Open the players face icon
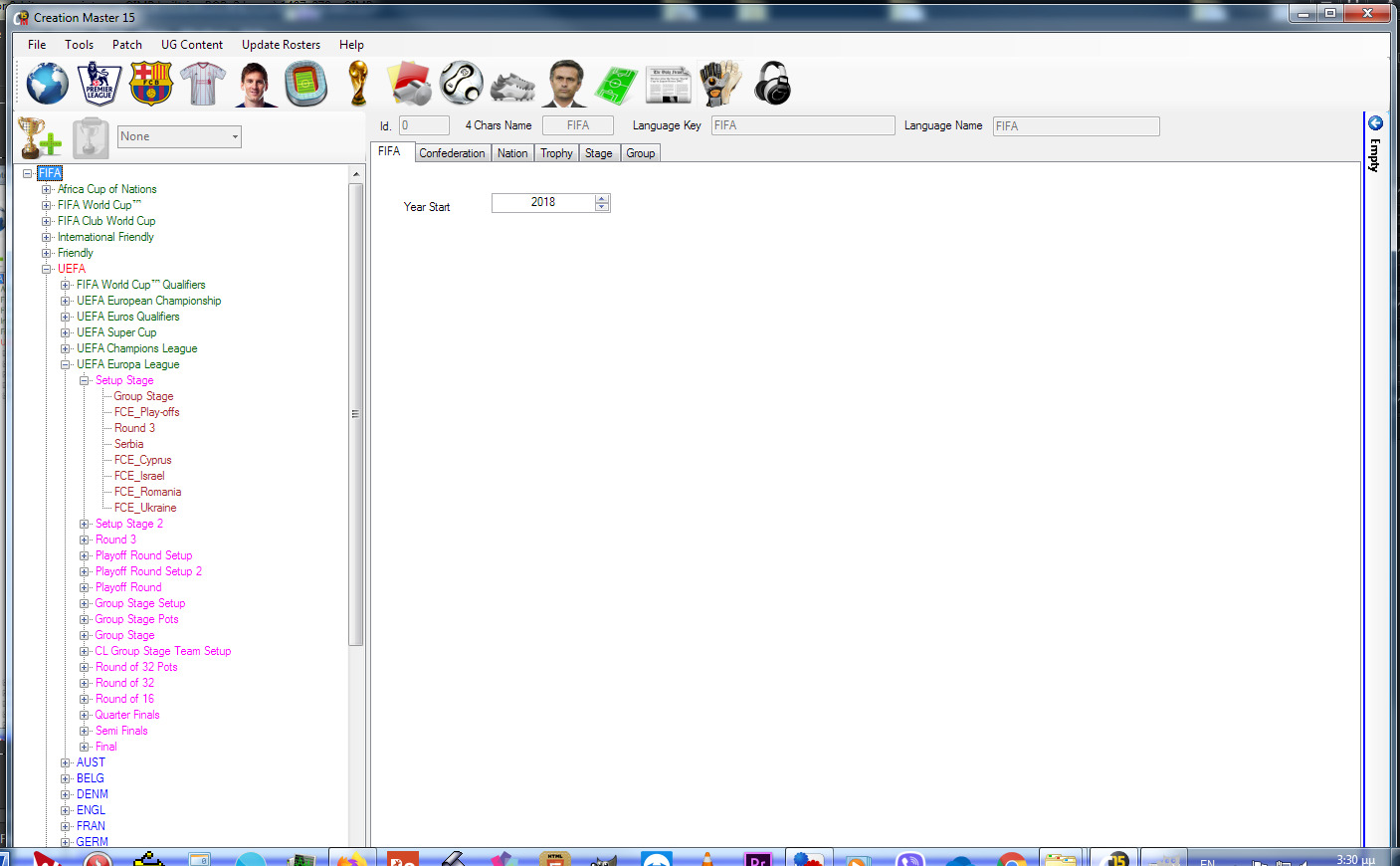This screenshot has width=1400, height=866. pos(256,84)
